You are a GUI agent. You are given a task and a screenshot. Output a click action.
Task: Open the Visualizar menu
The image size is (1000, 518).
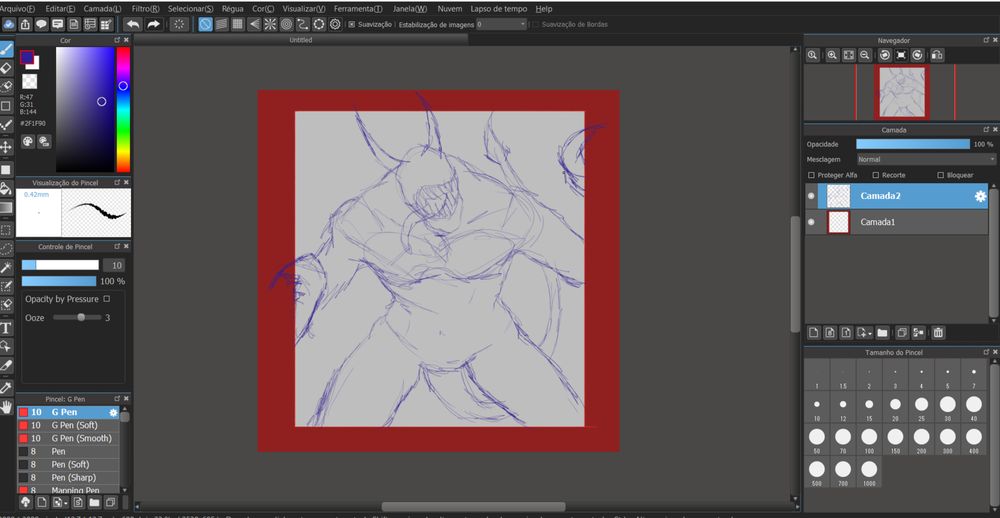tap(304, 9)
